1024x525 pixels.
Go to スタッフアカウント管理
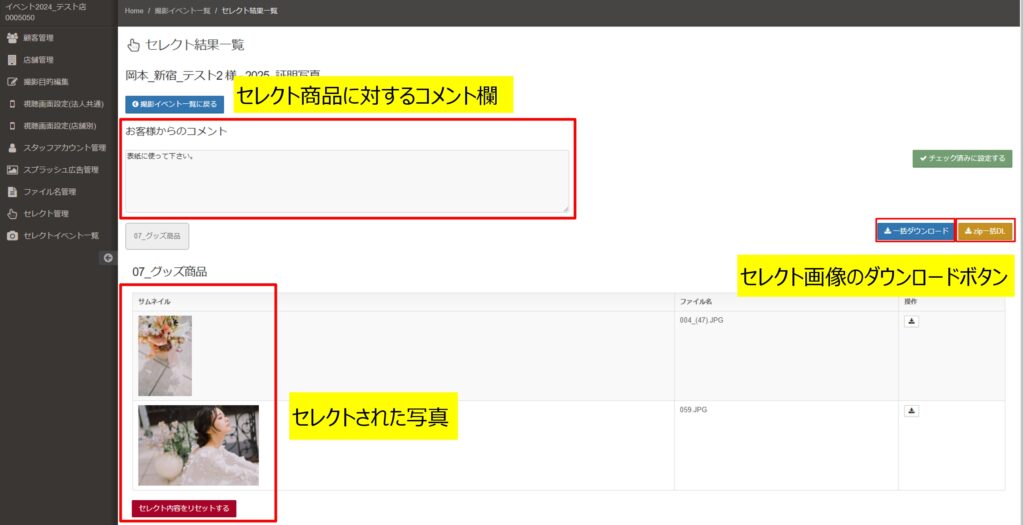[64, 148]
